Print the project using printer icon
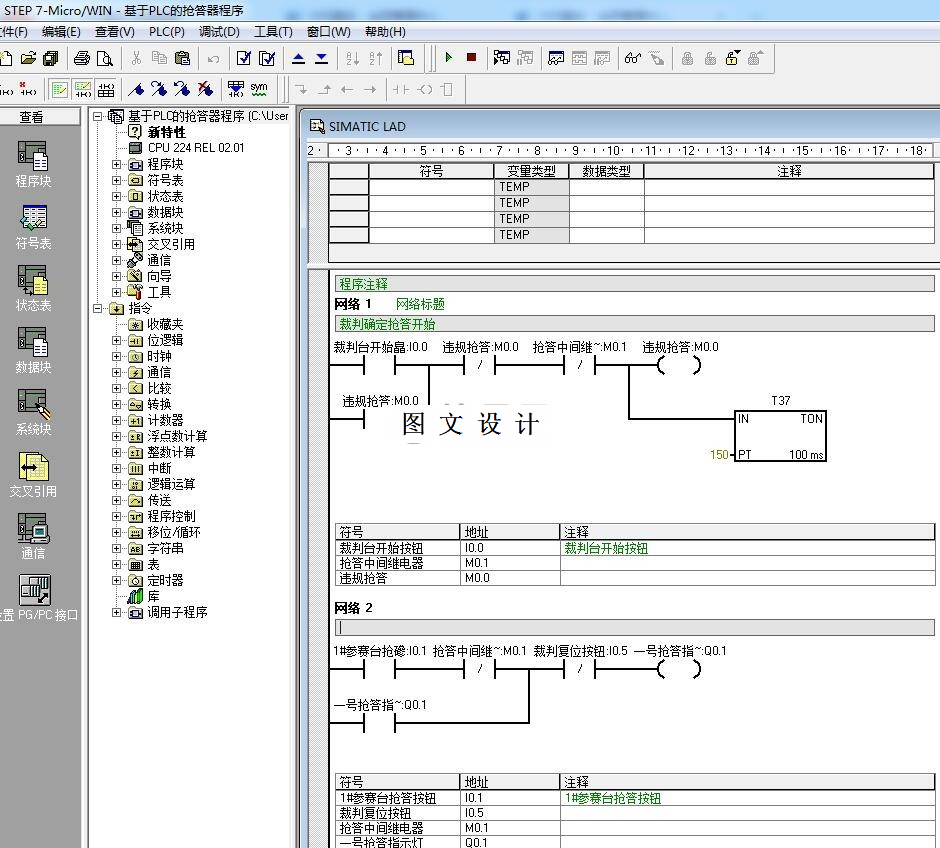Image resolution: width=940 pixels, height=848 pixels. (82, 58)
